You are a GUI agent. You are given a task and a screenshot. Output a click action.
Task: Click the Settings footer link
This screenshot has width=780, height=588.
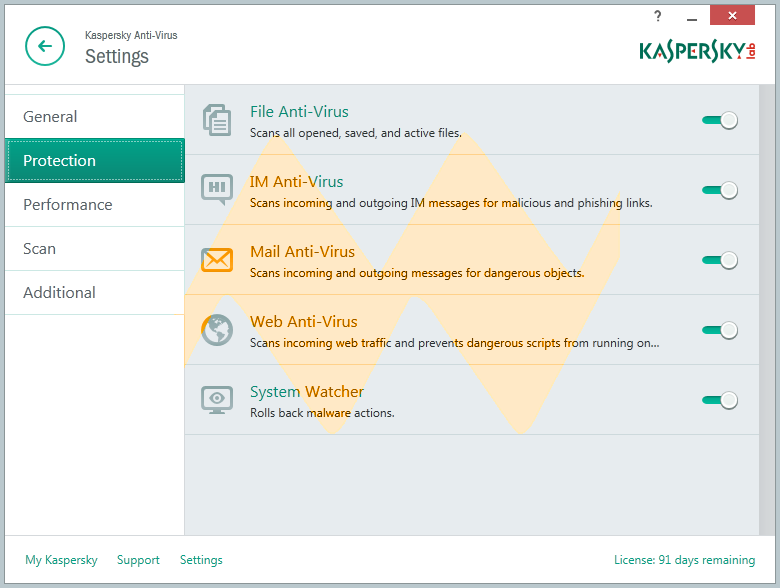tap(201, 560)
